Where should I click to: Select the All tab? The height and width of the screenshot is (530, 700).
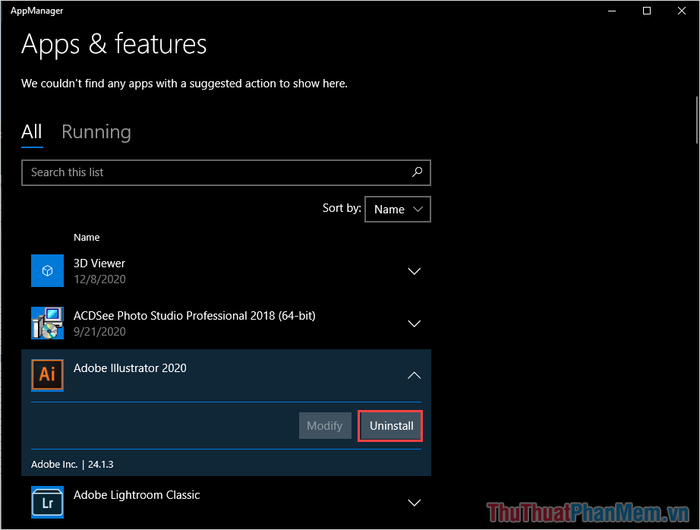pyautogui.click(x=32, y=132)
